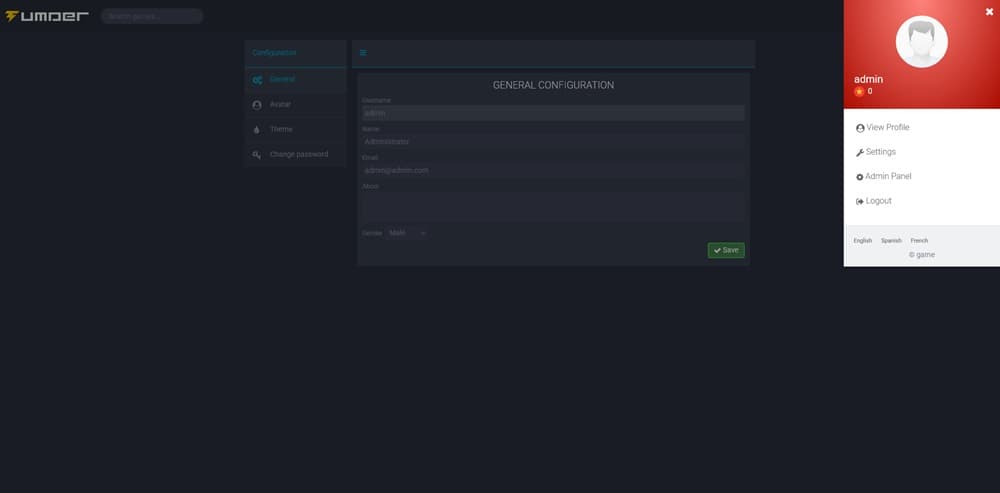Image resolution: width=1000 pixels, height=493 pixels.
Task: Switch the language to Spanish
Action: point(891,241)
